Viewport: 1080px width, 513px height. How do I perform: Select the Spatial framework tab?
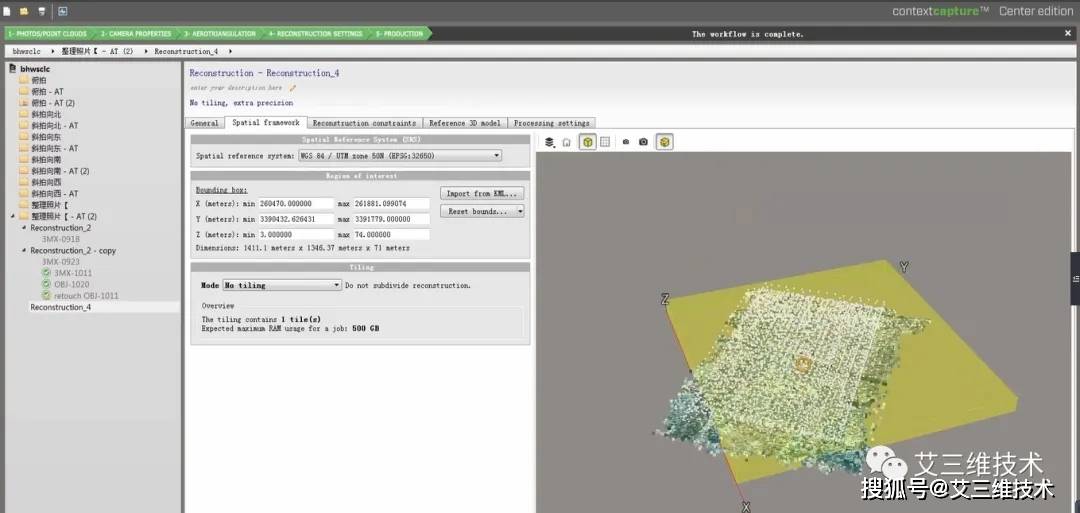point(266,123)
